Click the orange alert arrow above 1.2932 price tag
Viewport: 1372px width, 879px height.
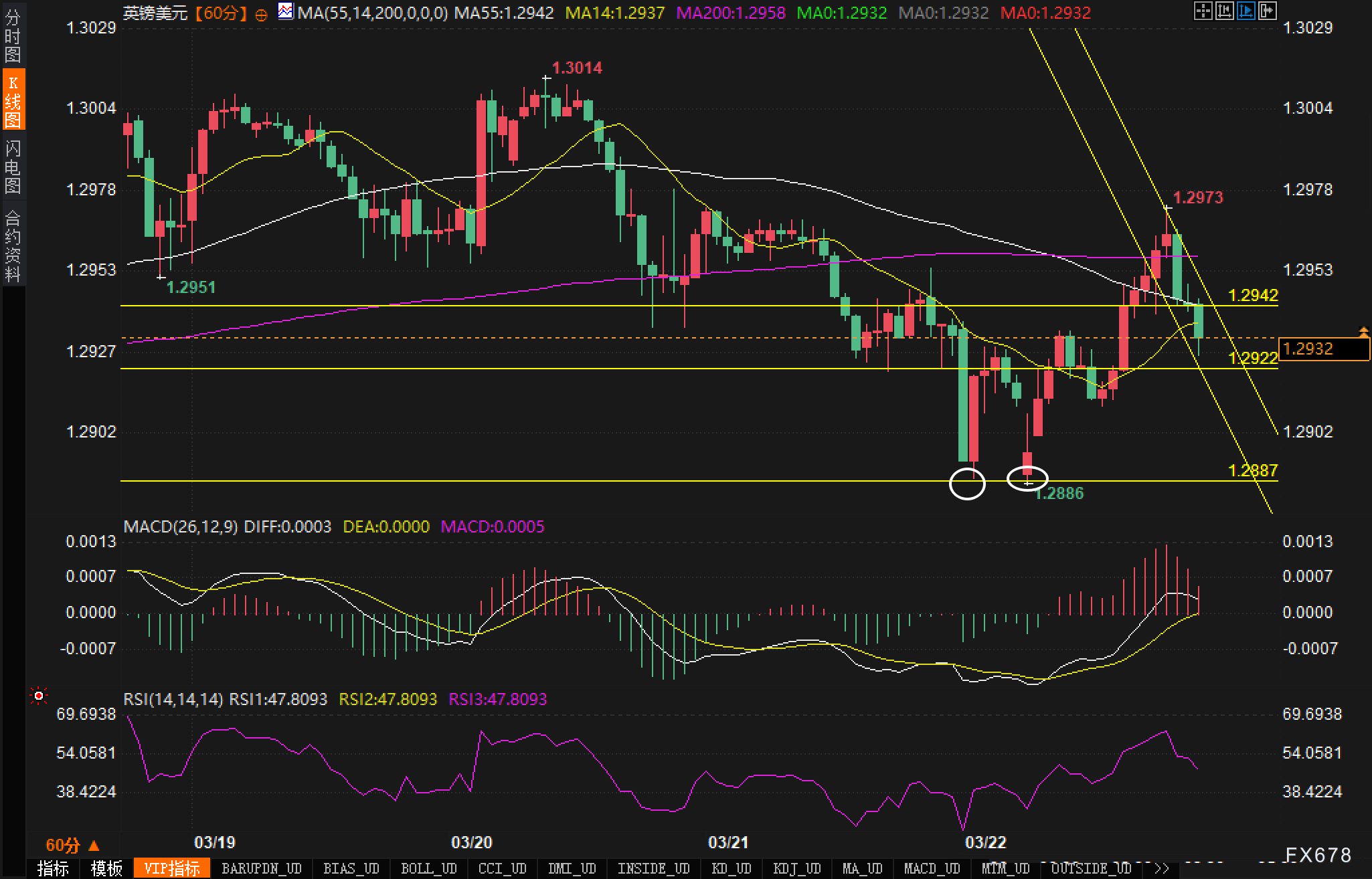point(1363,331)
